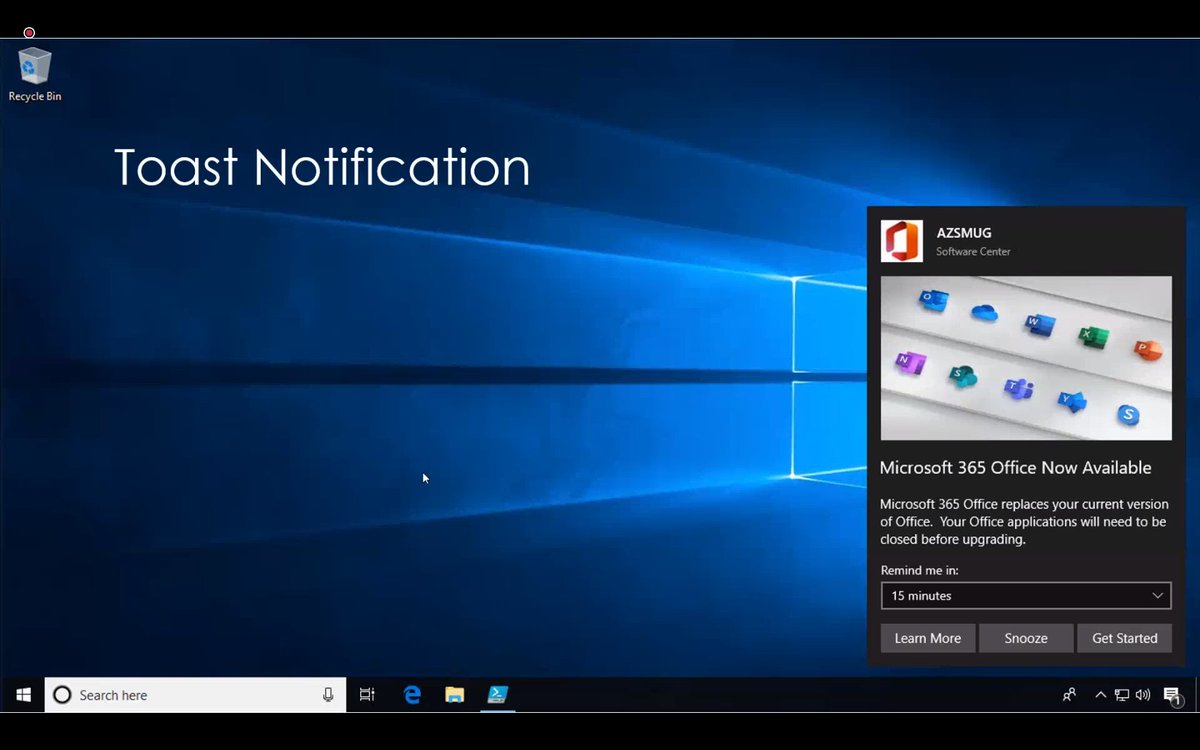Click the microphone icon in search box

point(328,695)
